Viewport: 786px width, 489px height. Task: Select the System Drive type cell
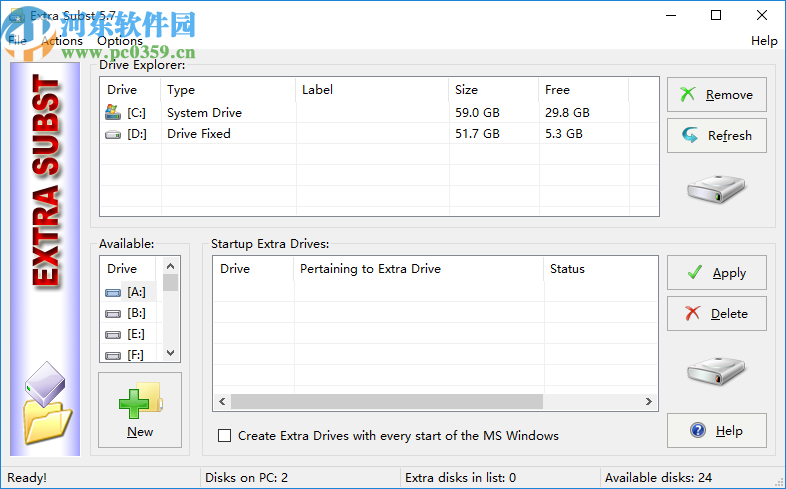(205, 113)
